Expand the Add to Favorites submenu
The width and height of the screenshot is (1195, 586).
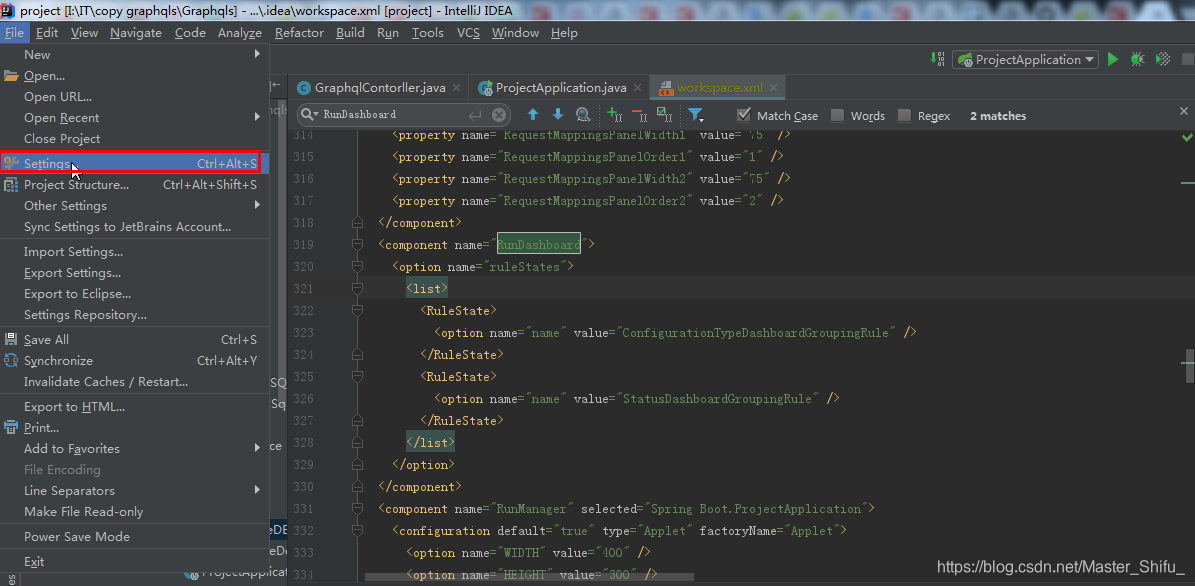(x=134, y=449)
